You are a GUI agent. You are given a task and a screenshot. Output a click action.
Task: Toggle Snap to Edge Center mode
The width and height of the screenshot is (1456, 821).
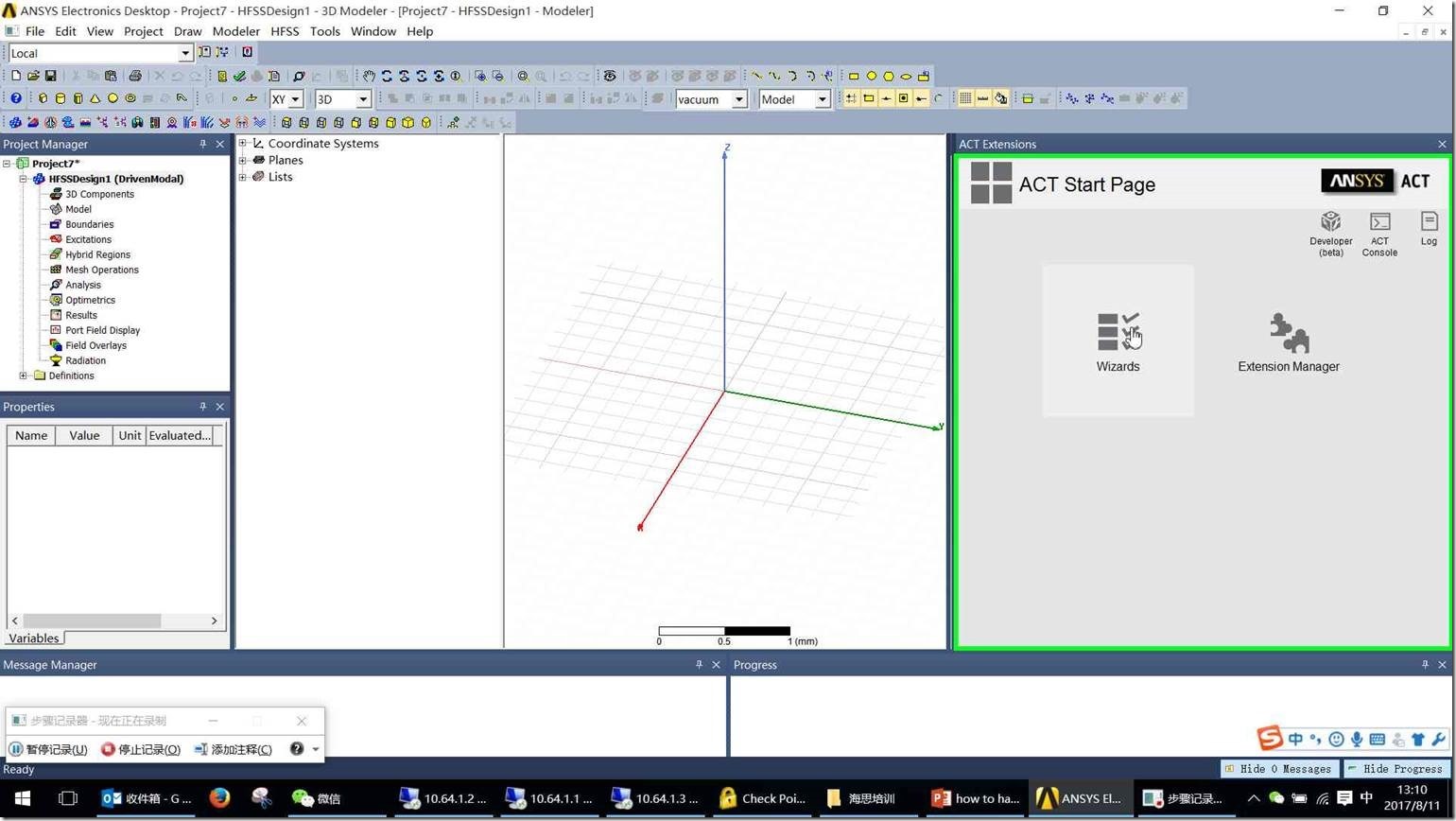point(886,98)
